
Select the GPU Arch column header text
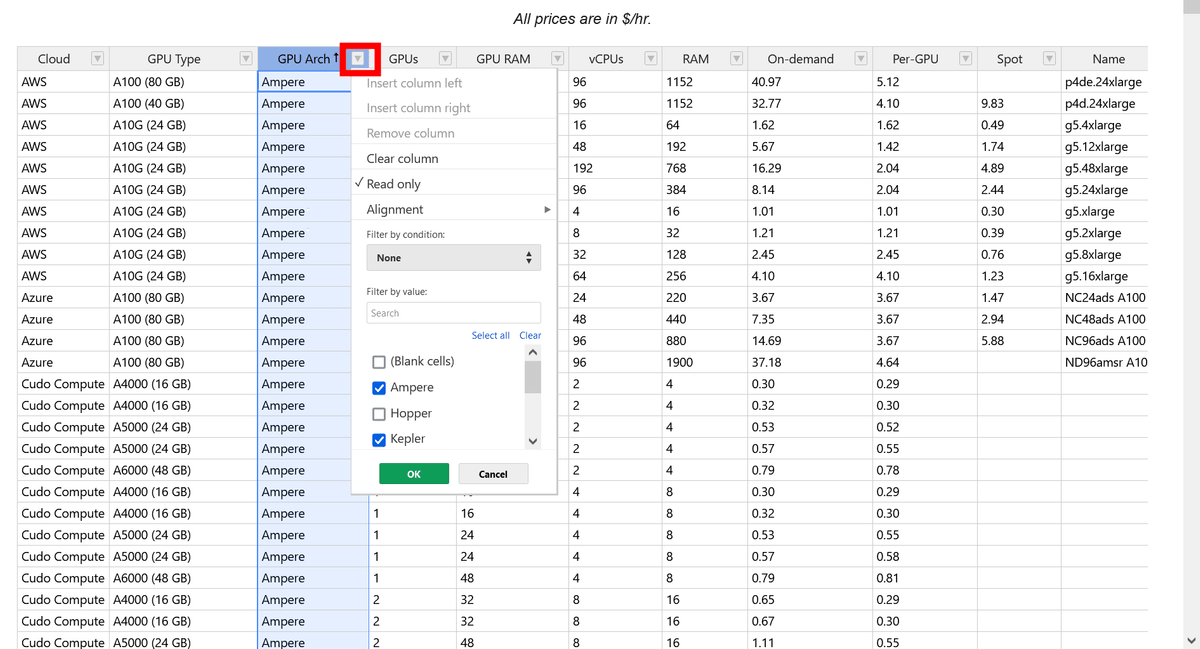pos(303,59)
